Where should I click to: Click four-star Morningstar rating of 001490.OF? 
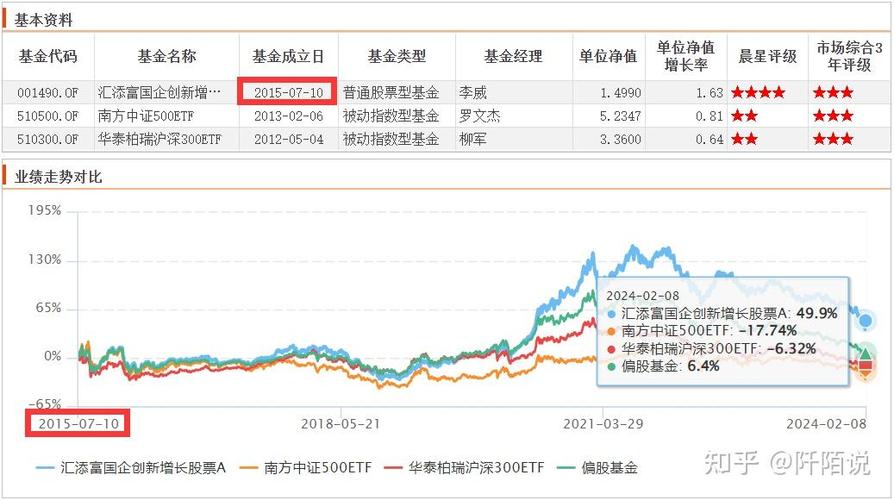click(x=758, y=92)
